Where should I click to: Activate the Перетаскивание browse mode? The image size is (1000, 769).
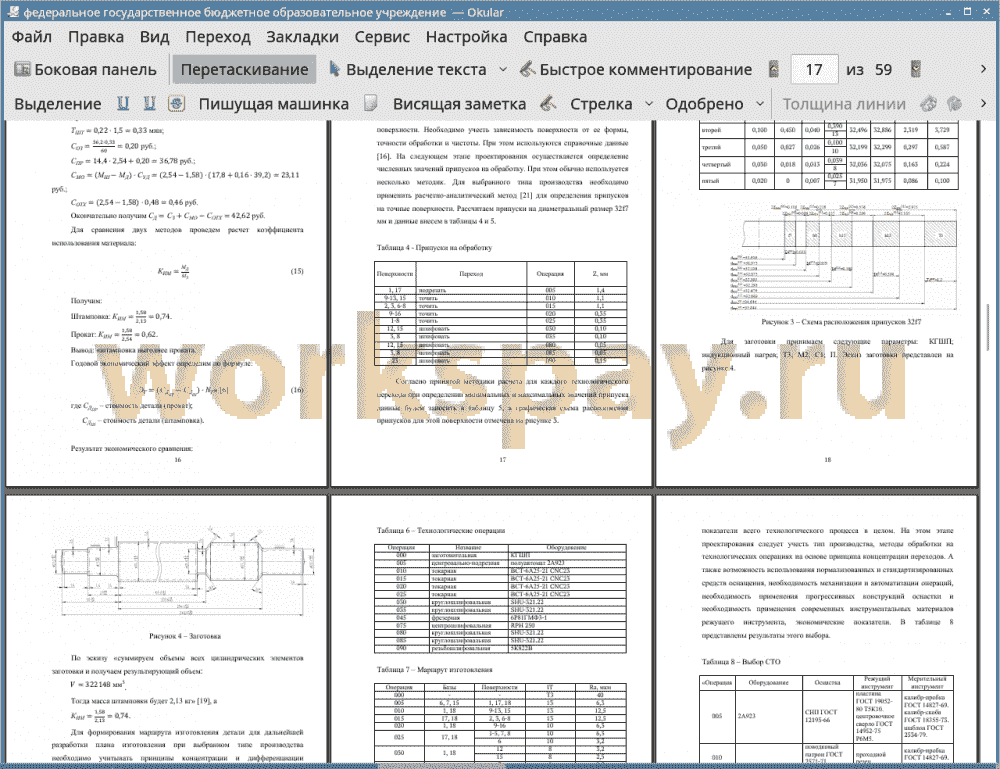(244, 70)
